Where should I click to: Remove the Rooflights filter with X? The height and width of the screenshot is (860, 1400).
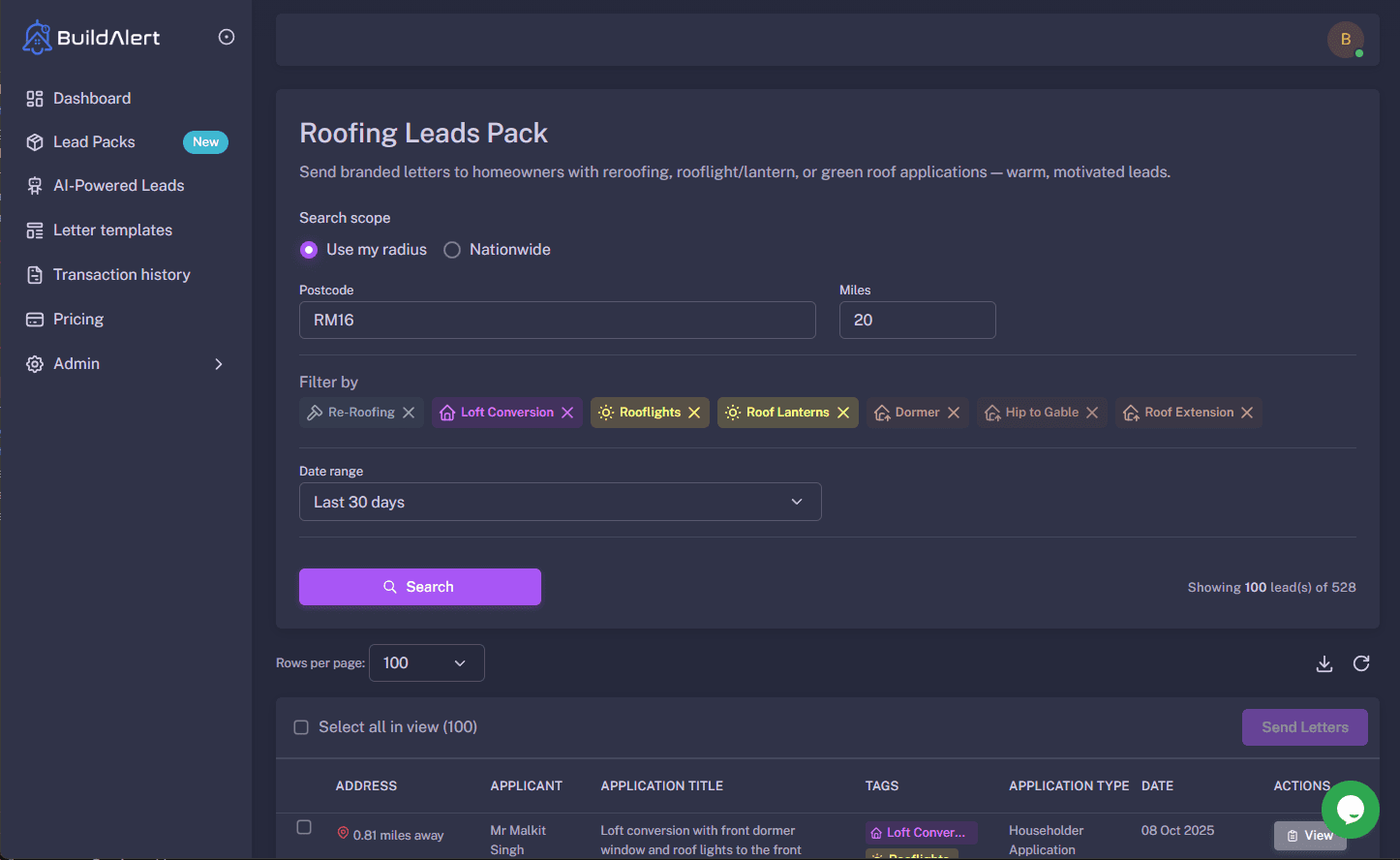pyautogui.click(x=694, y=413)
